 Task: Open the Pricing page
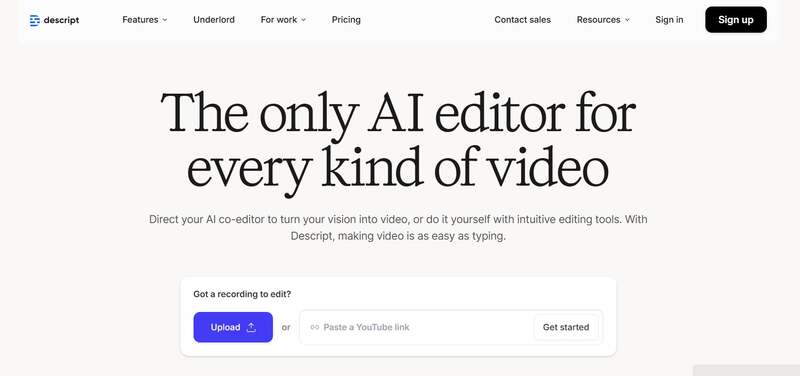pyautogui.click(x=346, y=20)
